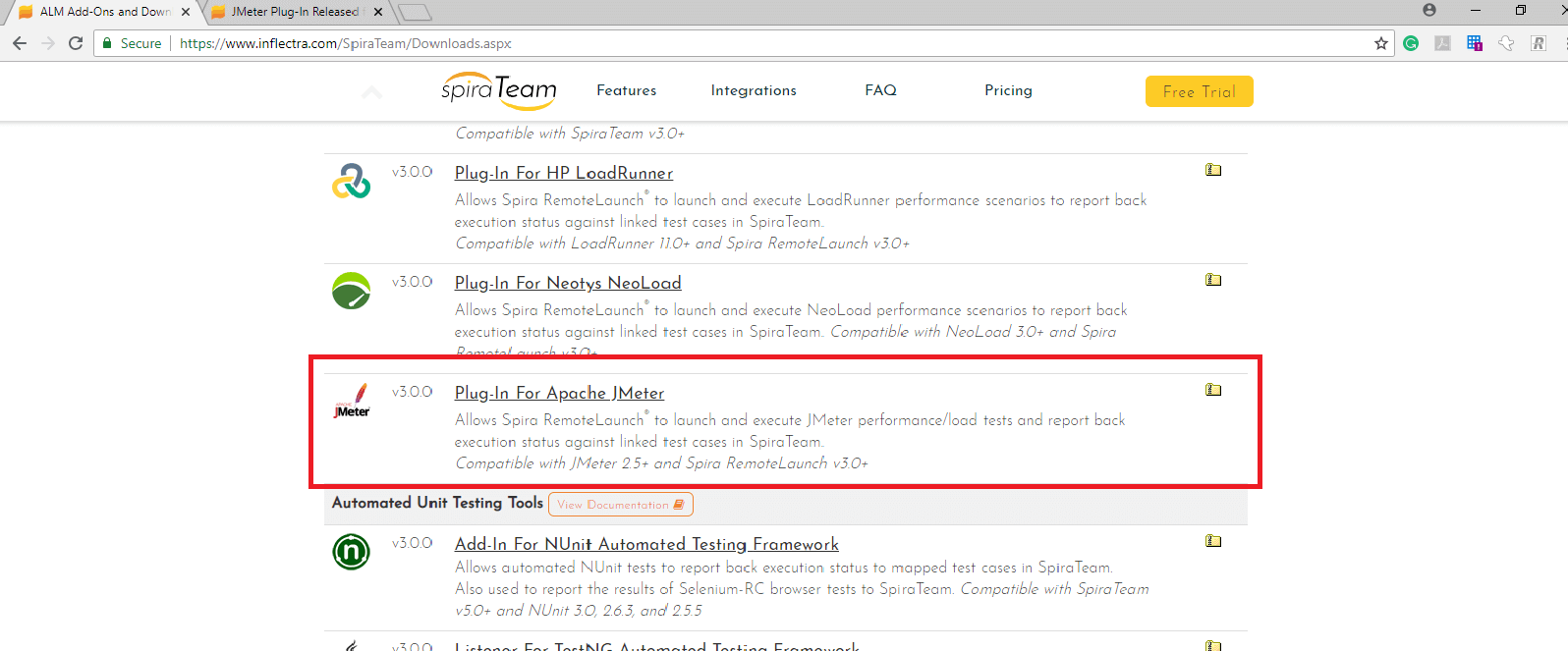Open the Grammarly extension icon
The width and height of the screenshot is (1568, 651).
(x=1411, y=43)
